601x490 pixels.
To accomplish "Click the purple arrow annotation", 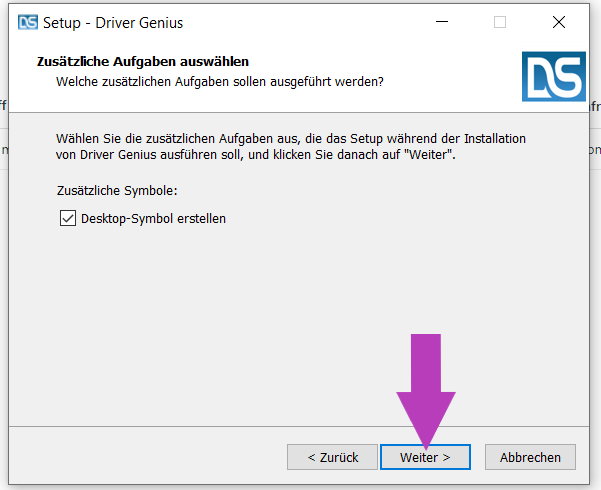I will 426,390.
